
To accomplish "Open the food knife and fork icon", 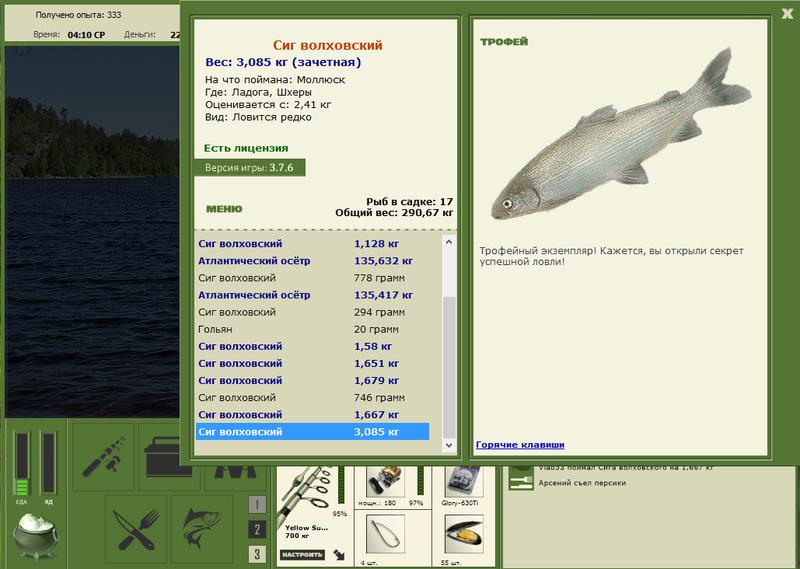I will point(136,529).
